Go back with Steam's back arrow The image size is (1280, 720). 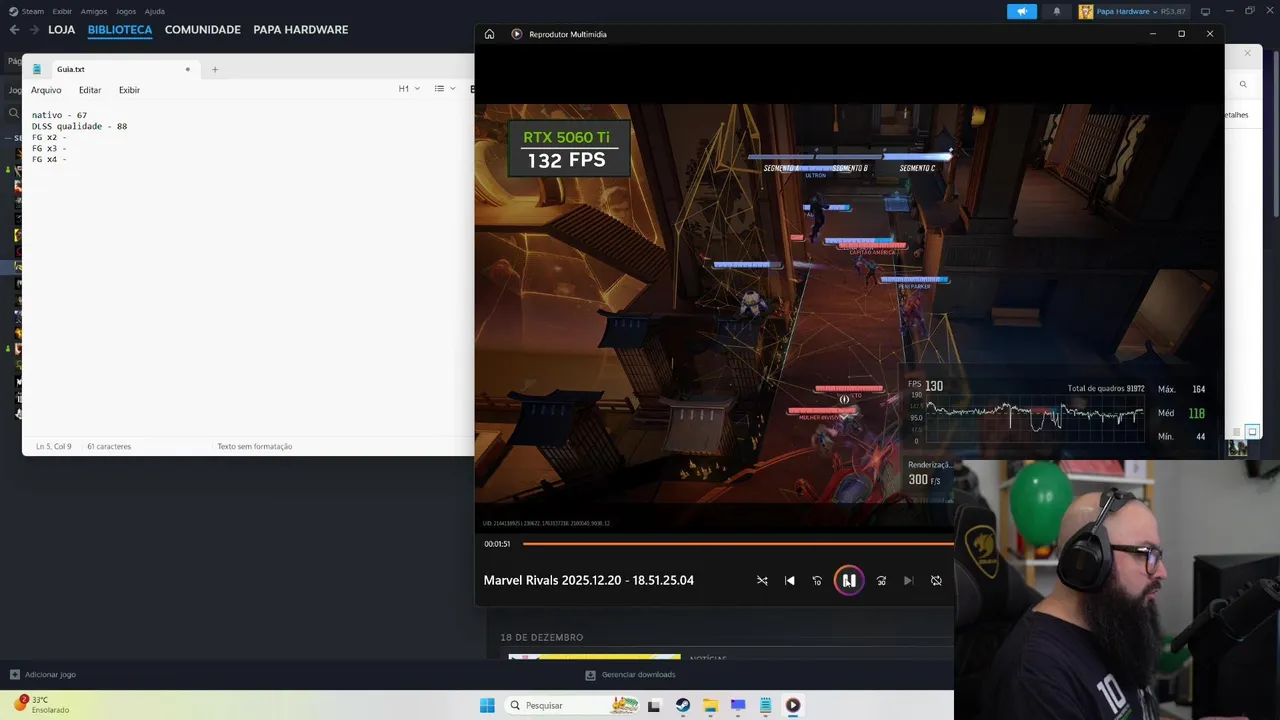tap(14, 30)
